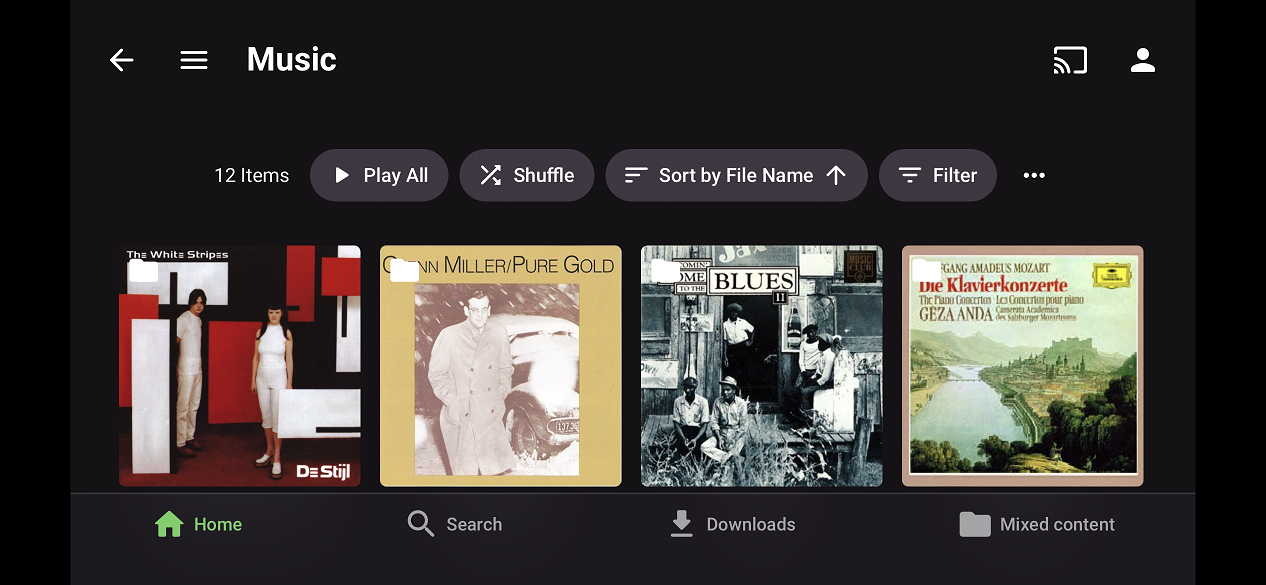1266x585 pixels.
Task: Tap the folder icon on Glenn Miller cover
Action: [404, 270]
